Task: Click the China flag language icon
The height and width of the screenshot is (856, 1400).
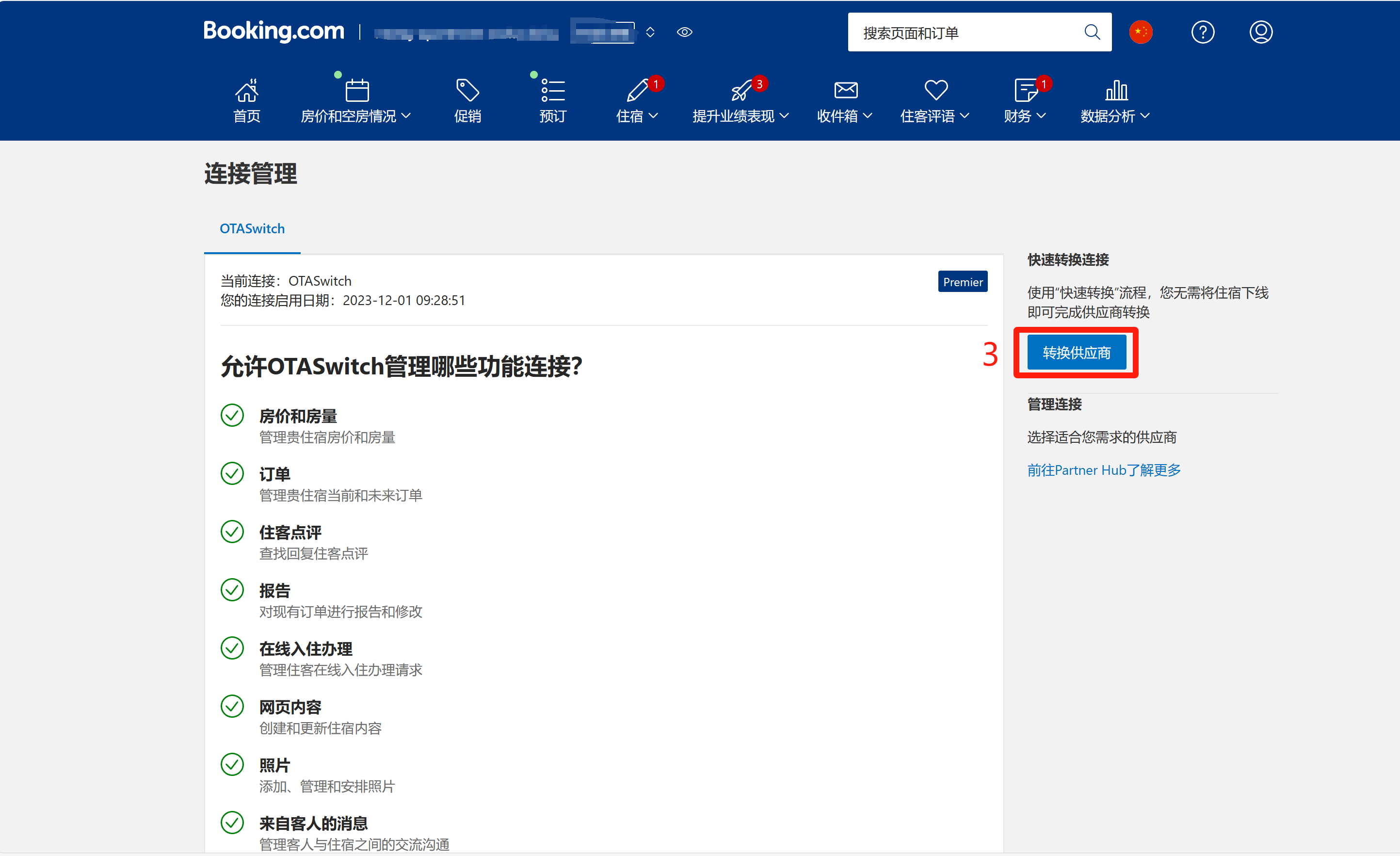Action: coord(1141,32)
